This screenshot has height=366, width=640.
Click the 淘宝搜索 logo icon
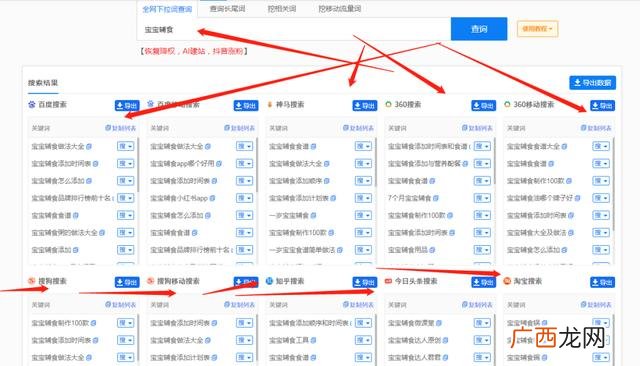point(507,281)
